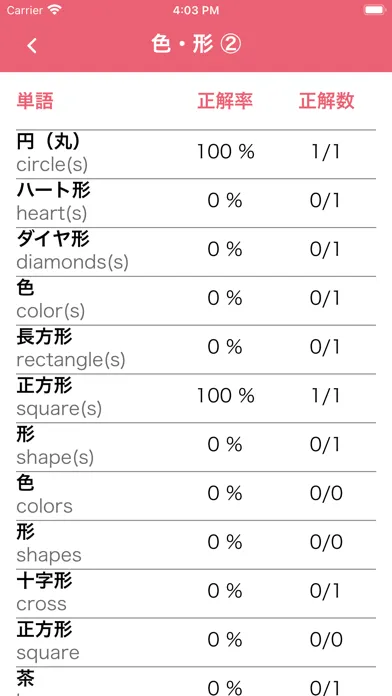
Task: Tap the 100 % rate for square(s)
Action: 226,395
